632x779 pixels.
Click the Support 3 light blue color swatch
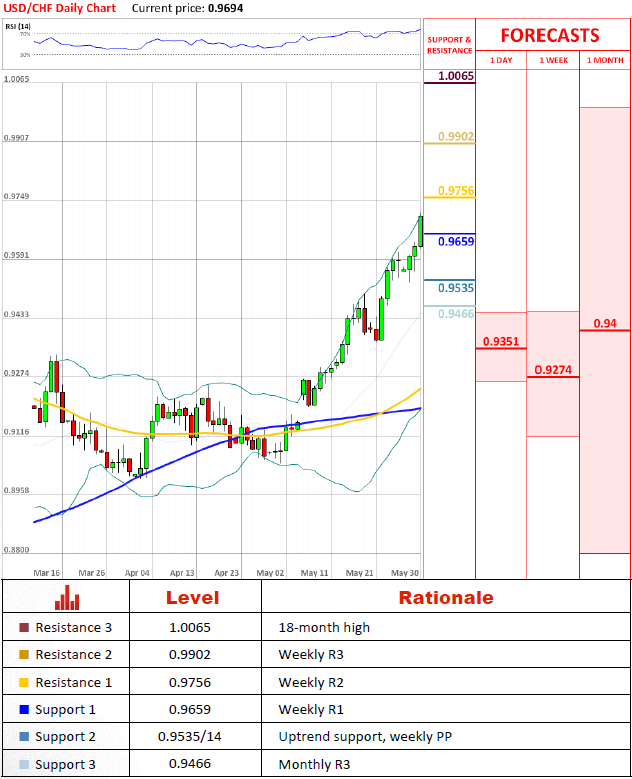[x=24, y=764]
